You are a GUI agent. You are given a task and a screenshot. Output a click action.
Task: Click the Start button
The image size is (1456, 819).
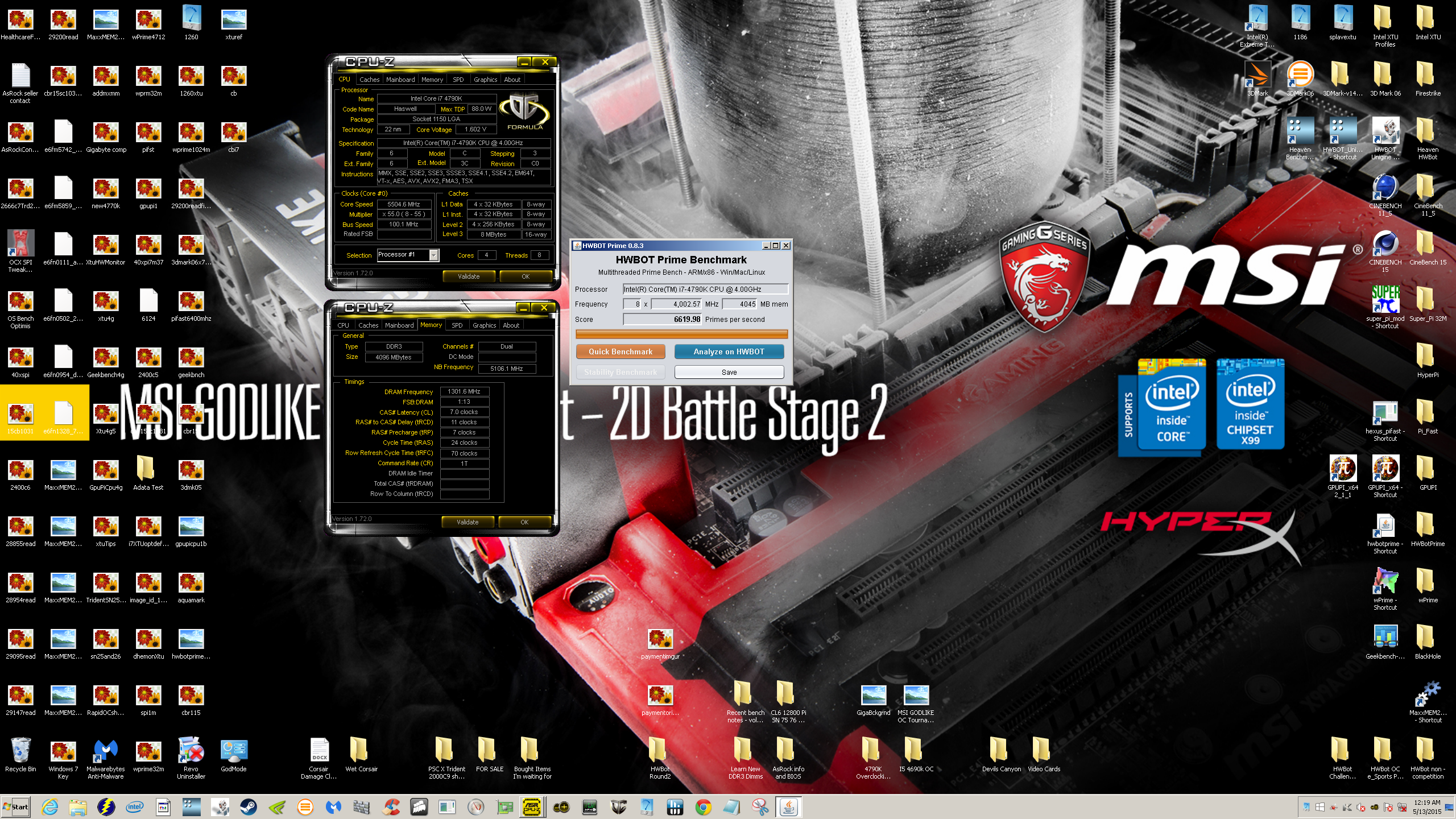[16, 806]
